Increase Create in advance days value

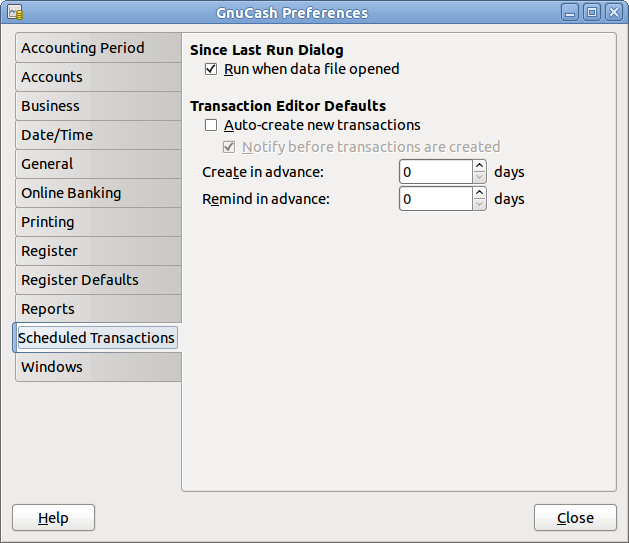click(x=479, y=166)
